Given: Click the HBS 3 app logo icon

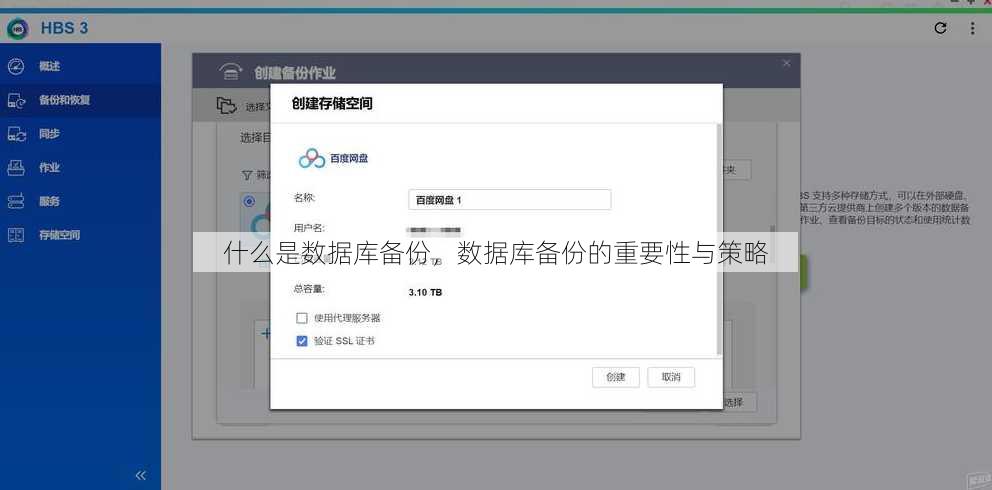Looking at the screenshot, I should [x=18, y=28].
